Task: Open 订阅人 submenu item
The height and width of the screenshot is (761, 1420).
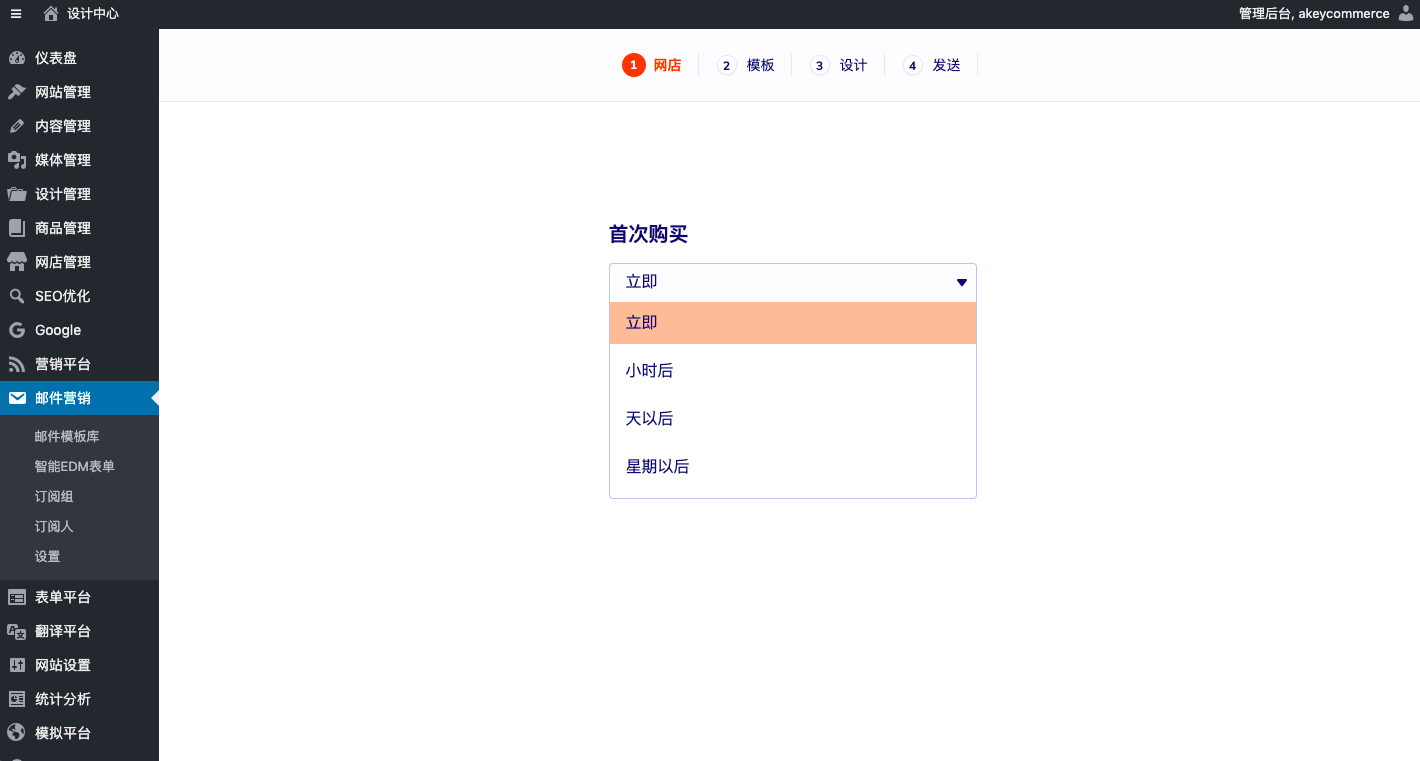Action: 54,527
